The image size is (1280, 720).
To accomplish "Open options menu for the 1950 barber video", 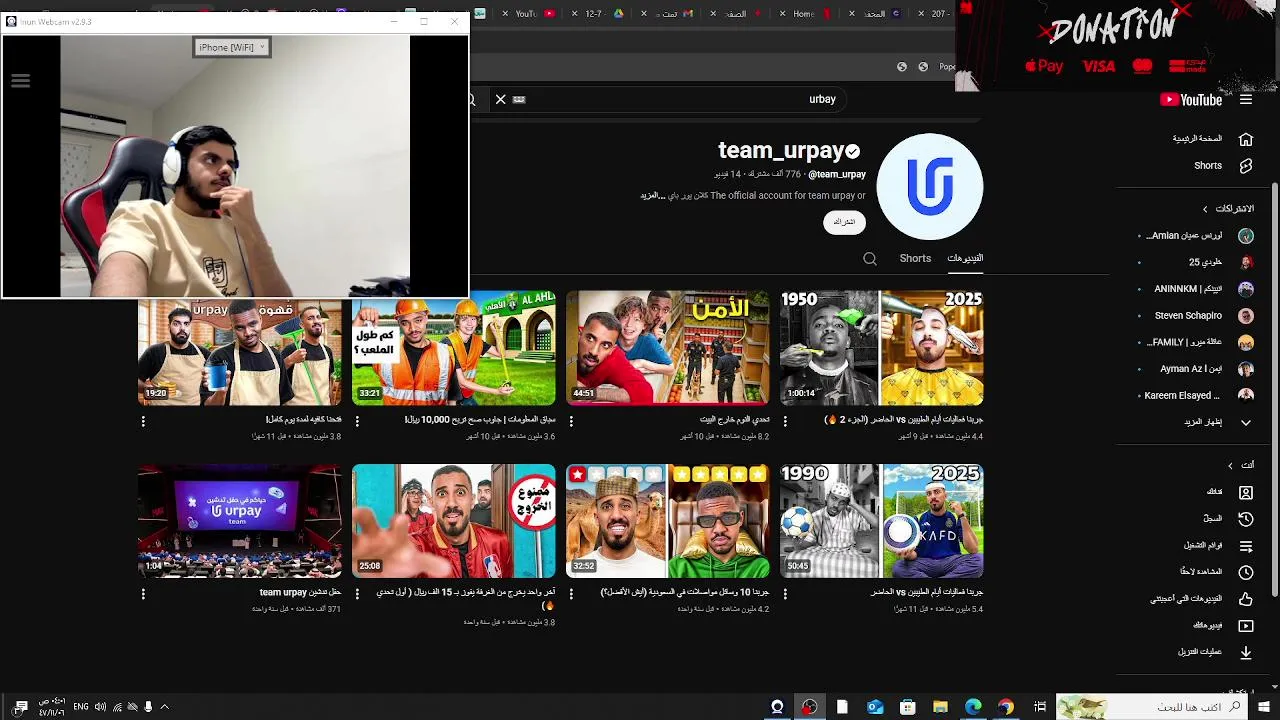I will click(x=785, y=421).
